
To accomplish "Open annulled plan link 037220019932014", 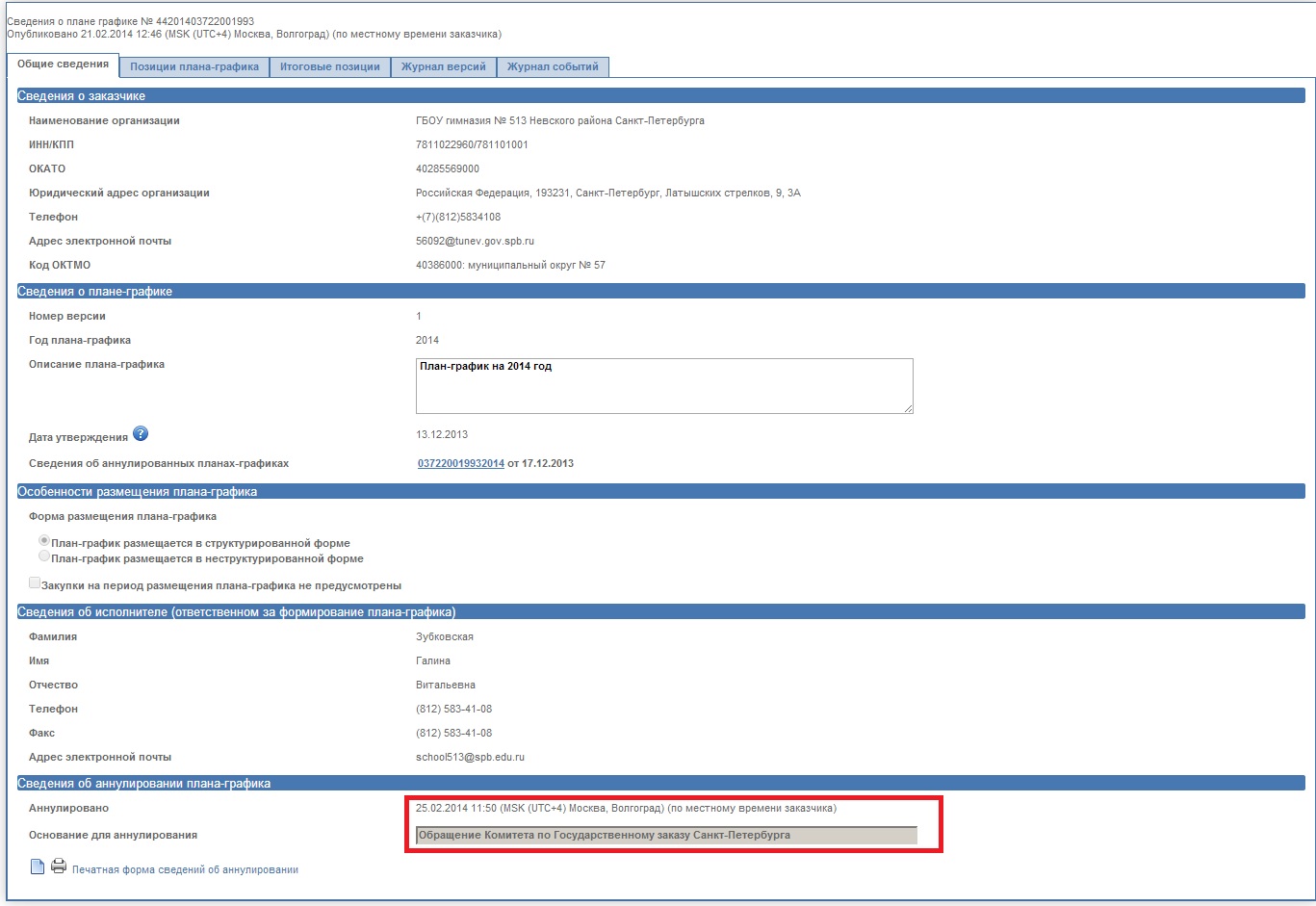I will point(461,463).
